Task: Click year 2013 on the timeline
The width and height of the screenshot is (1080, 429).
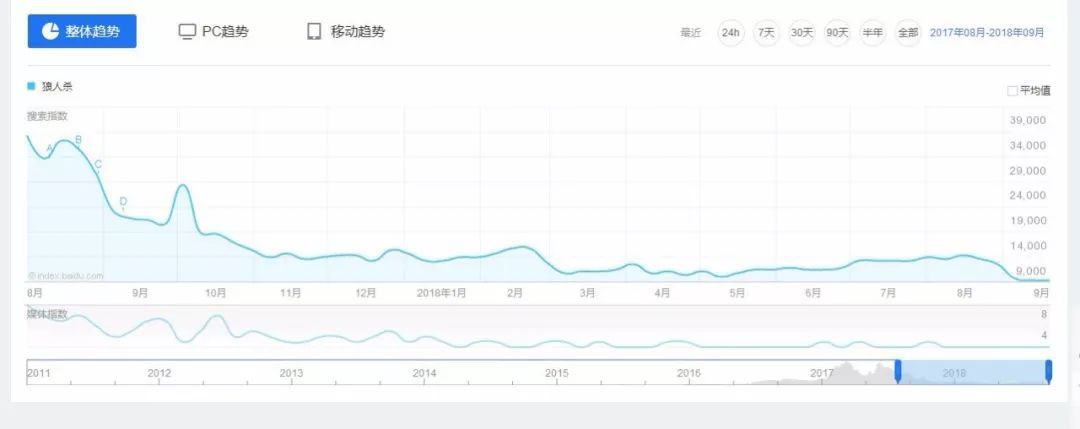Action: [291, 373]
